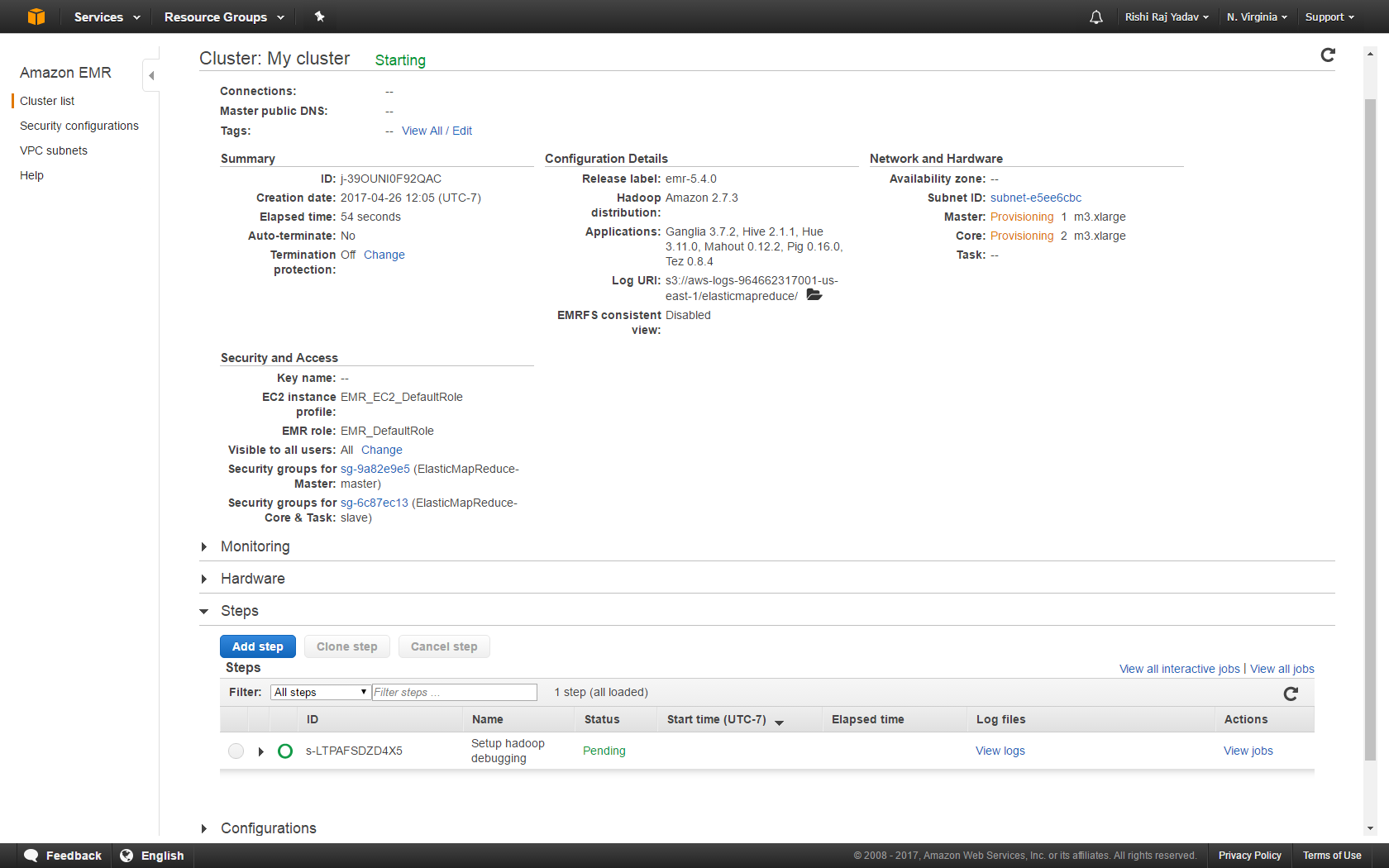This screenshot has width=1389, height=868.
Task: Expand the Configurations section
Action: (x=204, y=828)
